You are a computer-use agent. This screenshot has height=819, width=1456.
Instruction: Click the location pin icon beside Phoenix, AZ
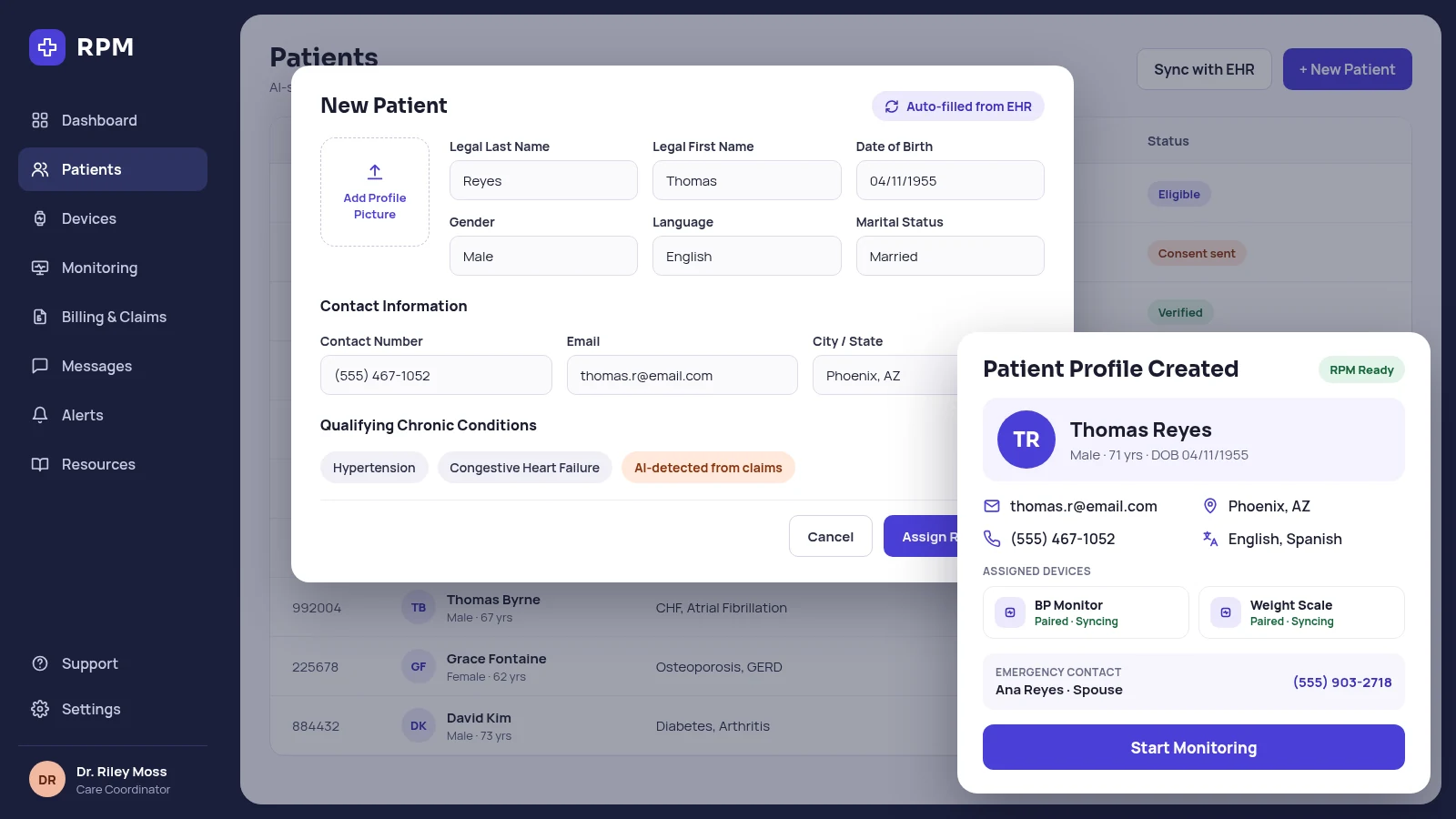(x=1210, y=506)
